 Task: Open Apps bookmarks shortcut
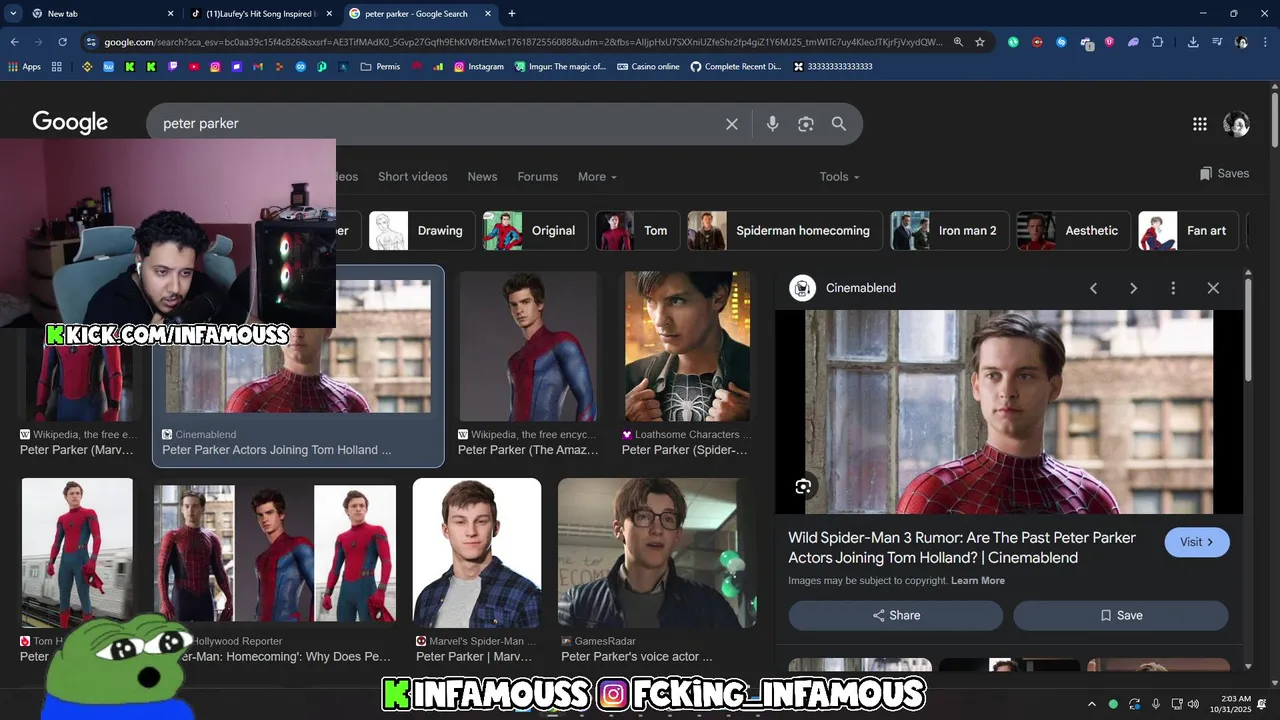tap(24, 67)
